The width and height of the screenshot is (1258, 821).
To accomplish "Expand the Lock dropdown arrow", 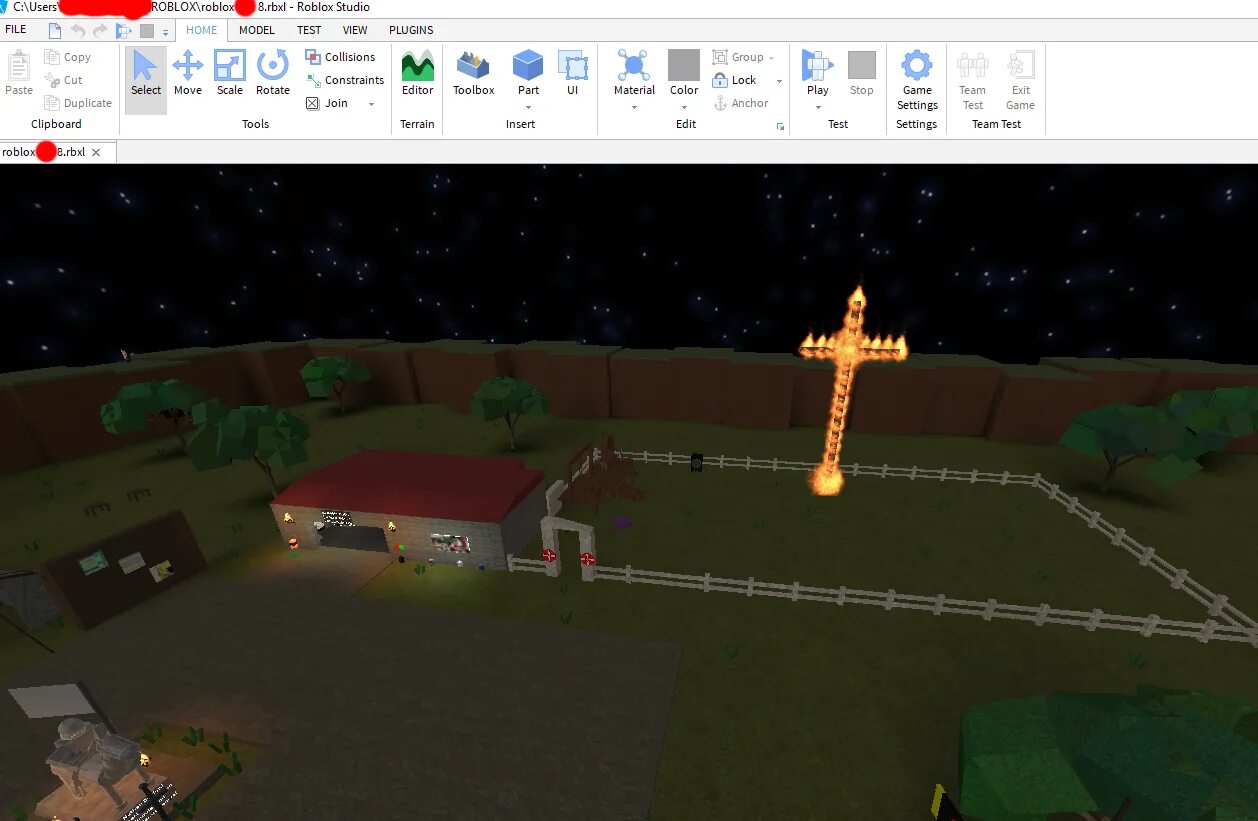I will click(x=779, y=81).
